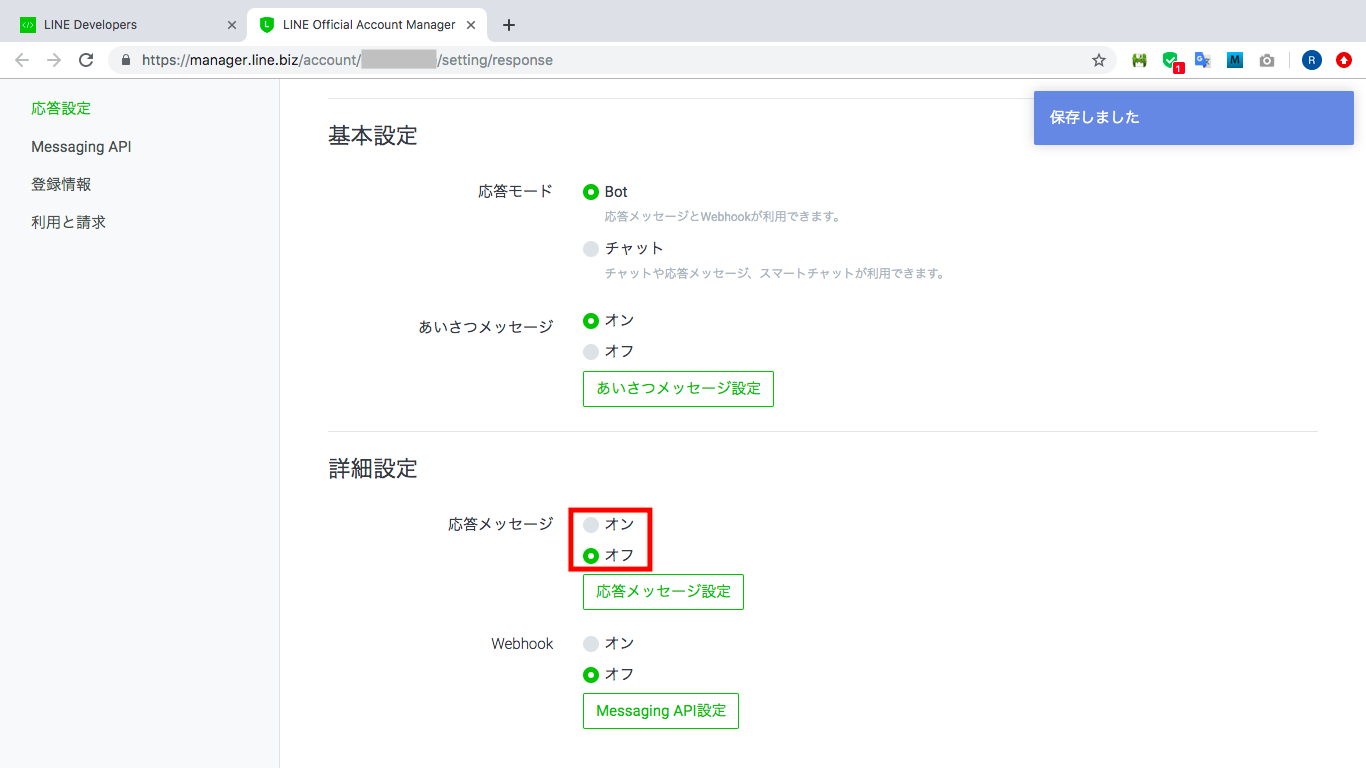Open the あいさつメッセージ設定 button
Viewport: 1366px width, 768px height.
point(678,389)
